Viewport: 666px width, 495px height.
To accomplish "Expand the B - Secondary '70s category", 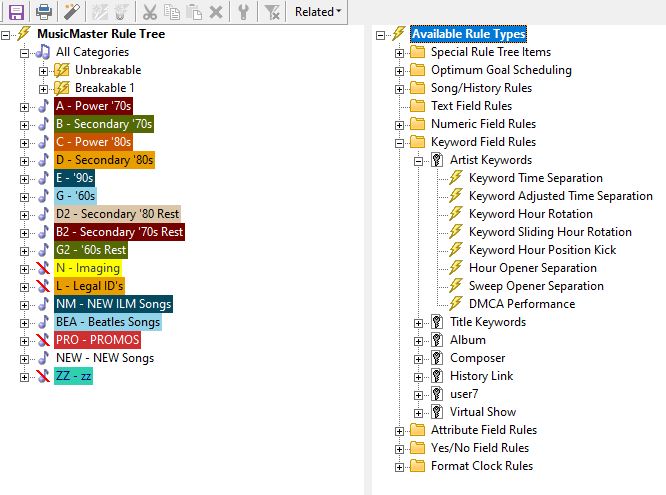I will pos(25,125).
